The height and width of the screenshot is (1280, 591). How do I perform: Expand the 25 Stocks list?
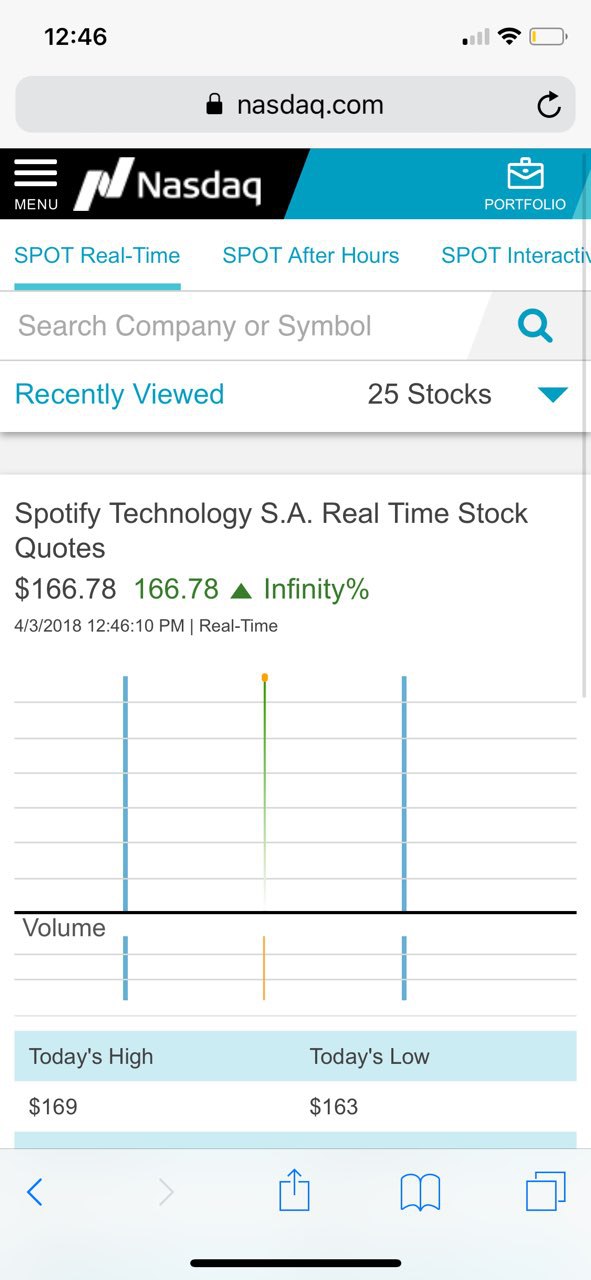click(x=429, y=394)
